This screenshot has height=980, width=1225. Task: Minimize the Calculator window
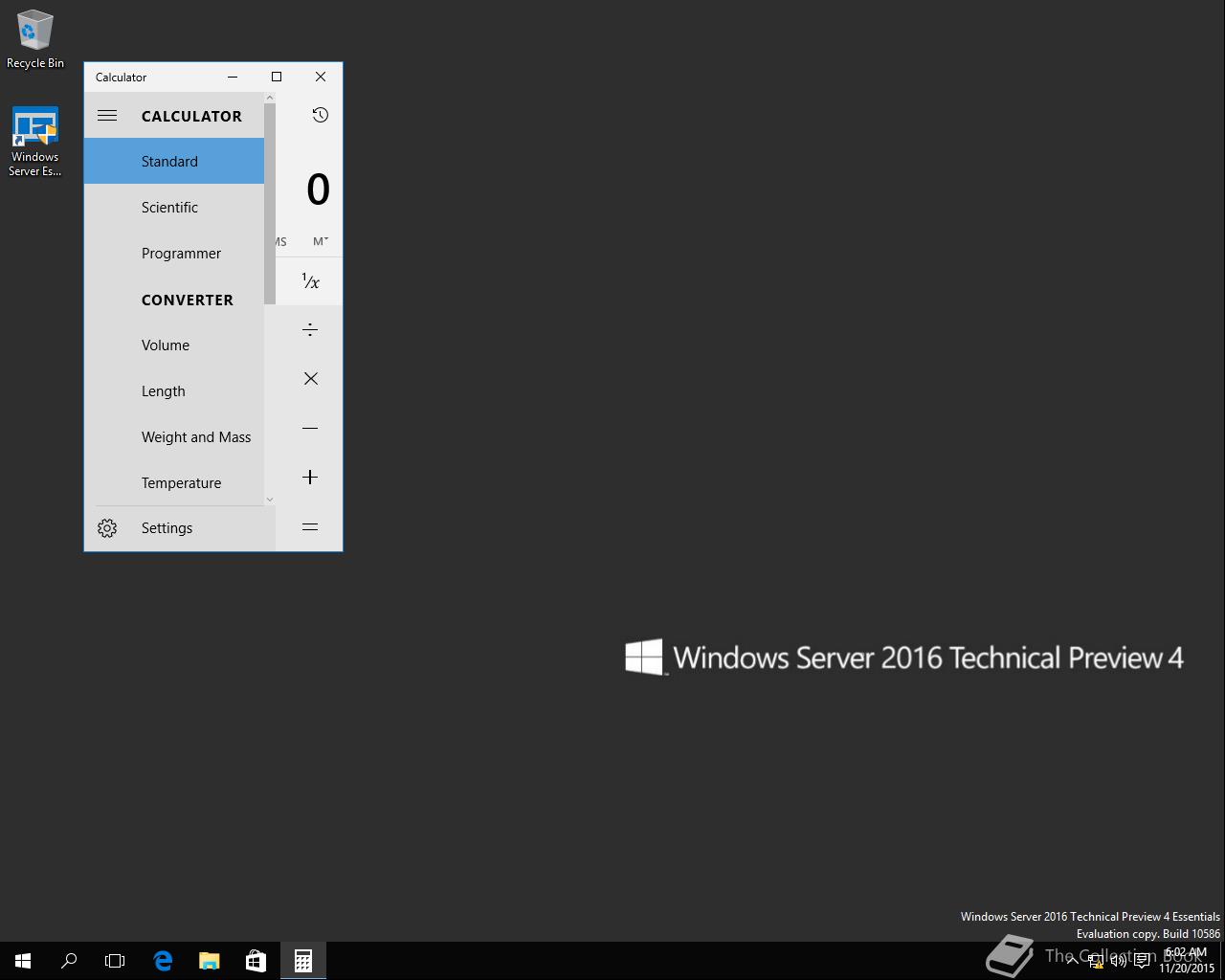coord(233,77)
